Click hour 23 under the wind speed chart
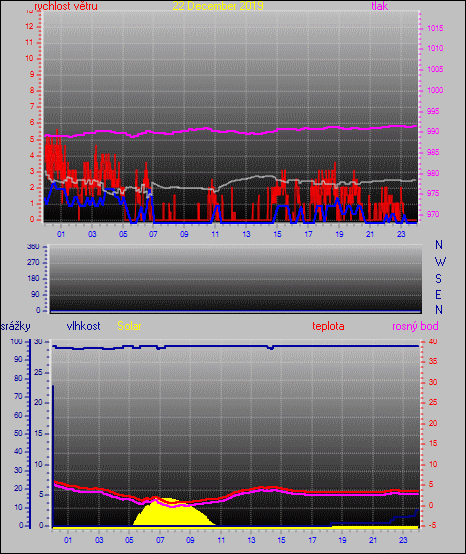This screenshot has height=554, width=466. tap(401, 234)
